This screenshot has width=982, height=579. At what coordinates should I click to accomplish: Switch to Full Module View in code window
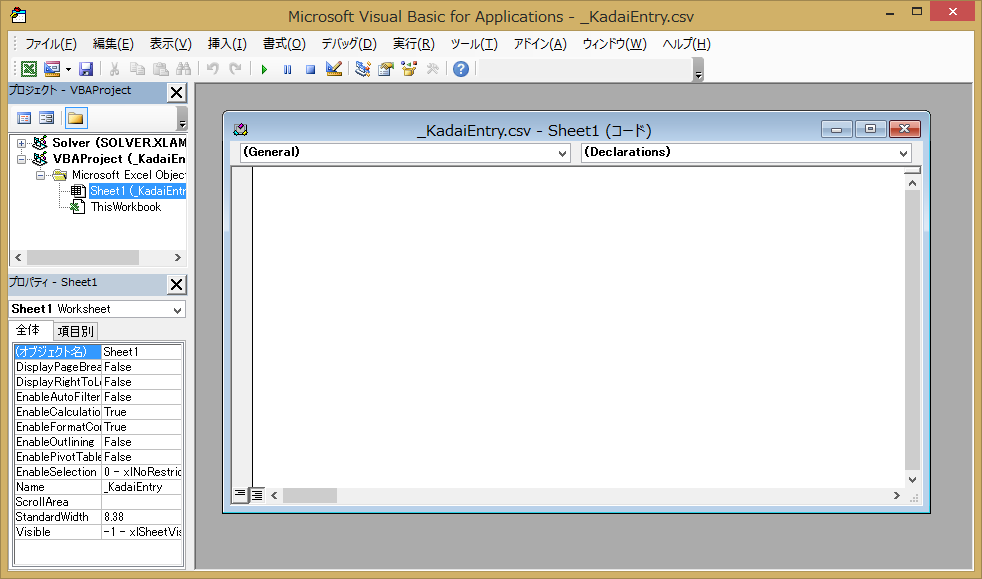[257, 495]
